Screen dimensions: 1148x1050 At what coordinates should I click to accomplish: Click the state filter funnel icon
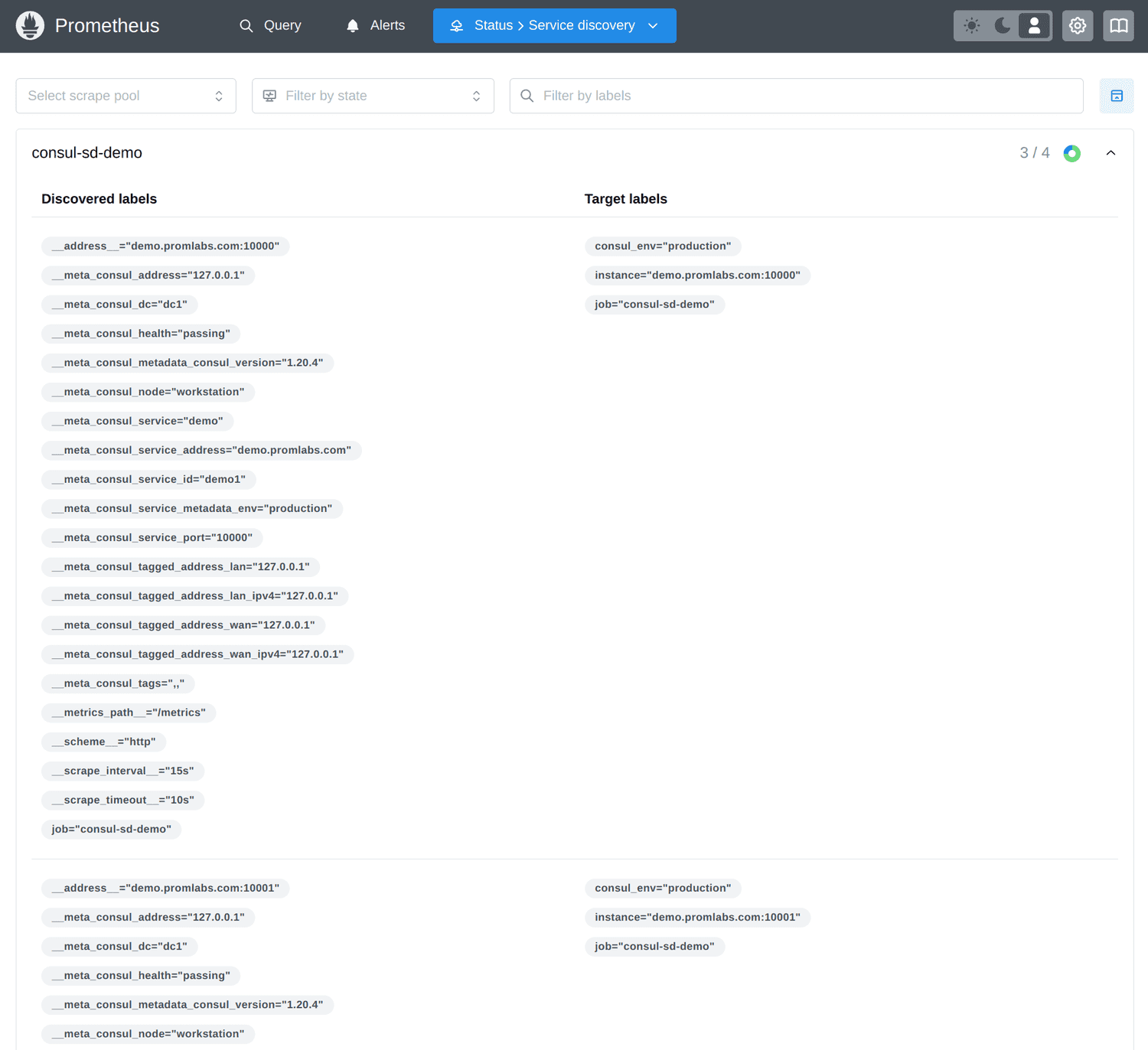click(269, 96)
